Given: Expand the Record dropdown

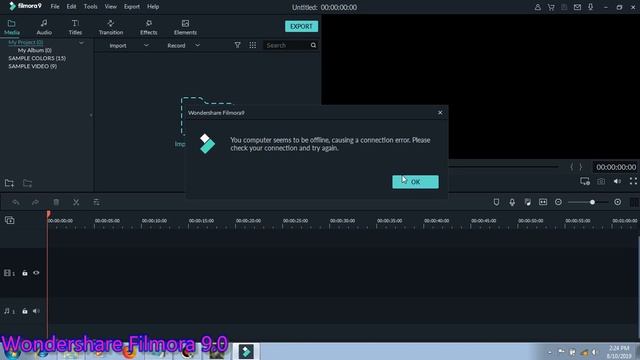Looking at the screenshot, I should [x=198, y=45].
